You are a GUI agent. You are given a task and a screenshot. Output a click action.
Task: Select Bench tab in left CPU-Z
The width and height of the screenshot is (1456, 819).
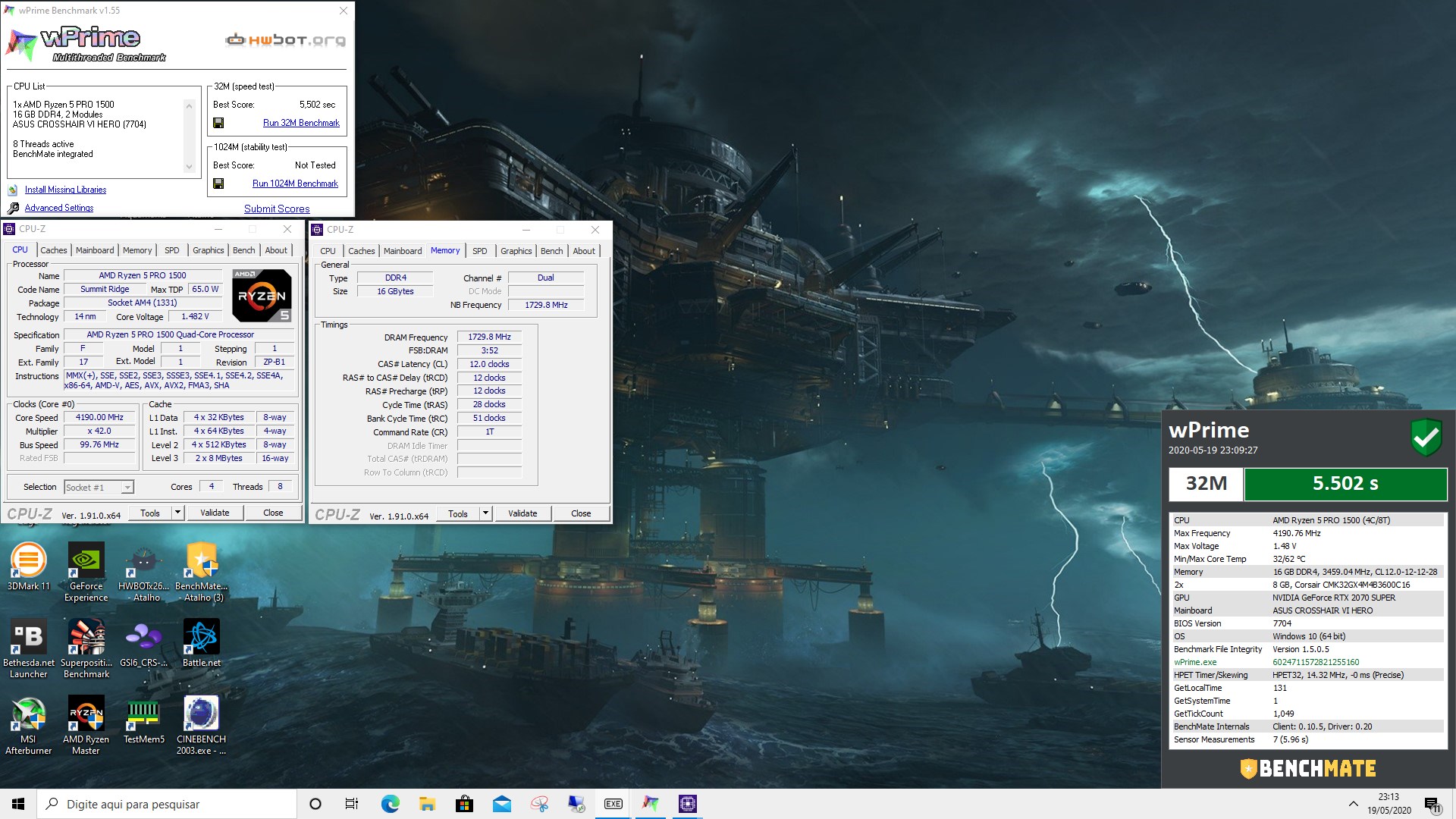(x=243, y=250)
